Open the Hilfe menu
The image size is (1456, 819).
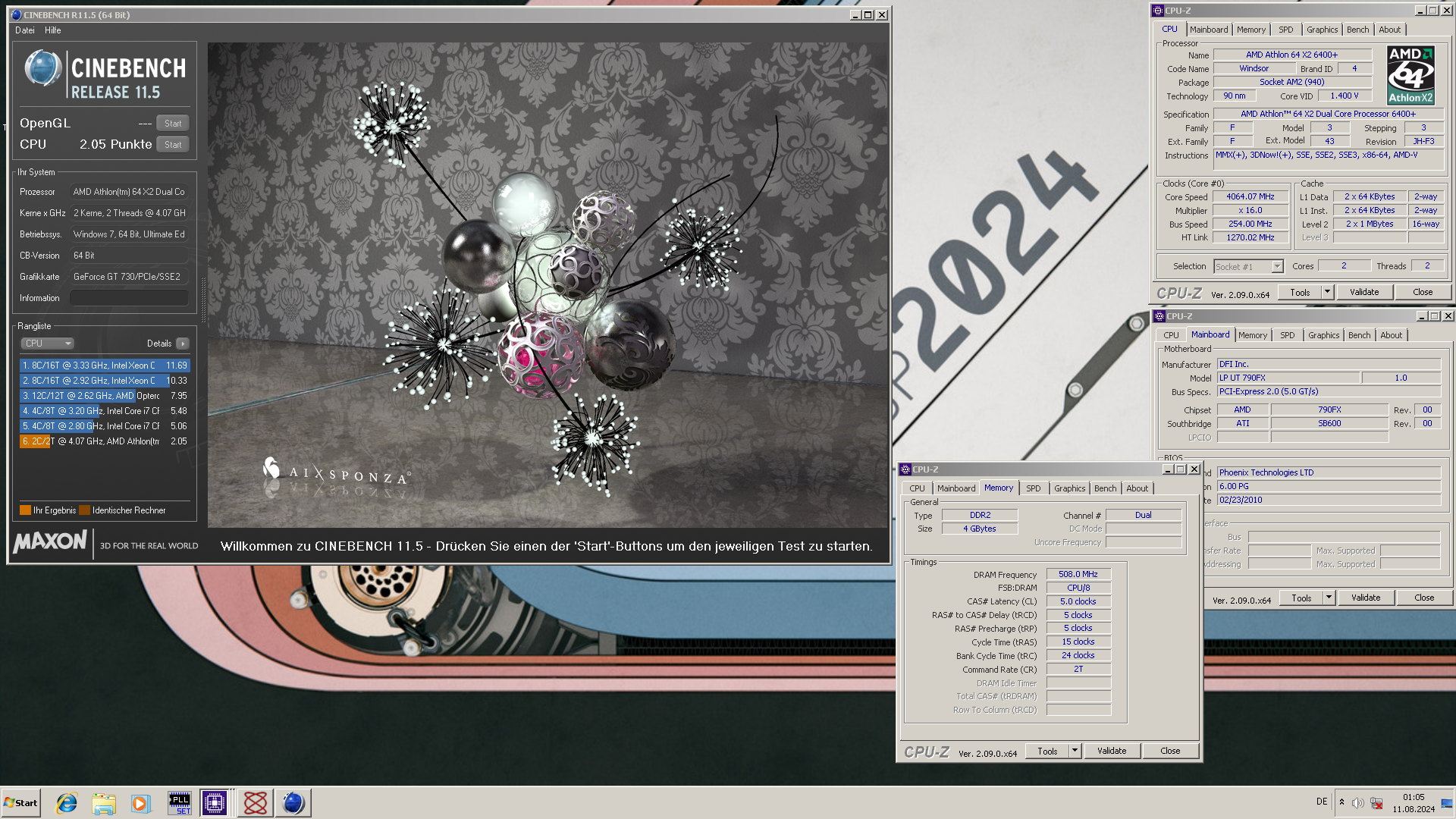coord(53,30)
